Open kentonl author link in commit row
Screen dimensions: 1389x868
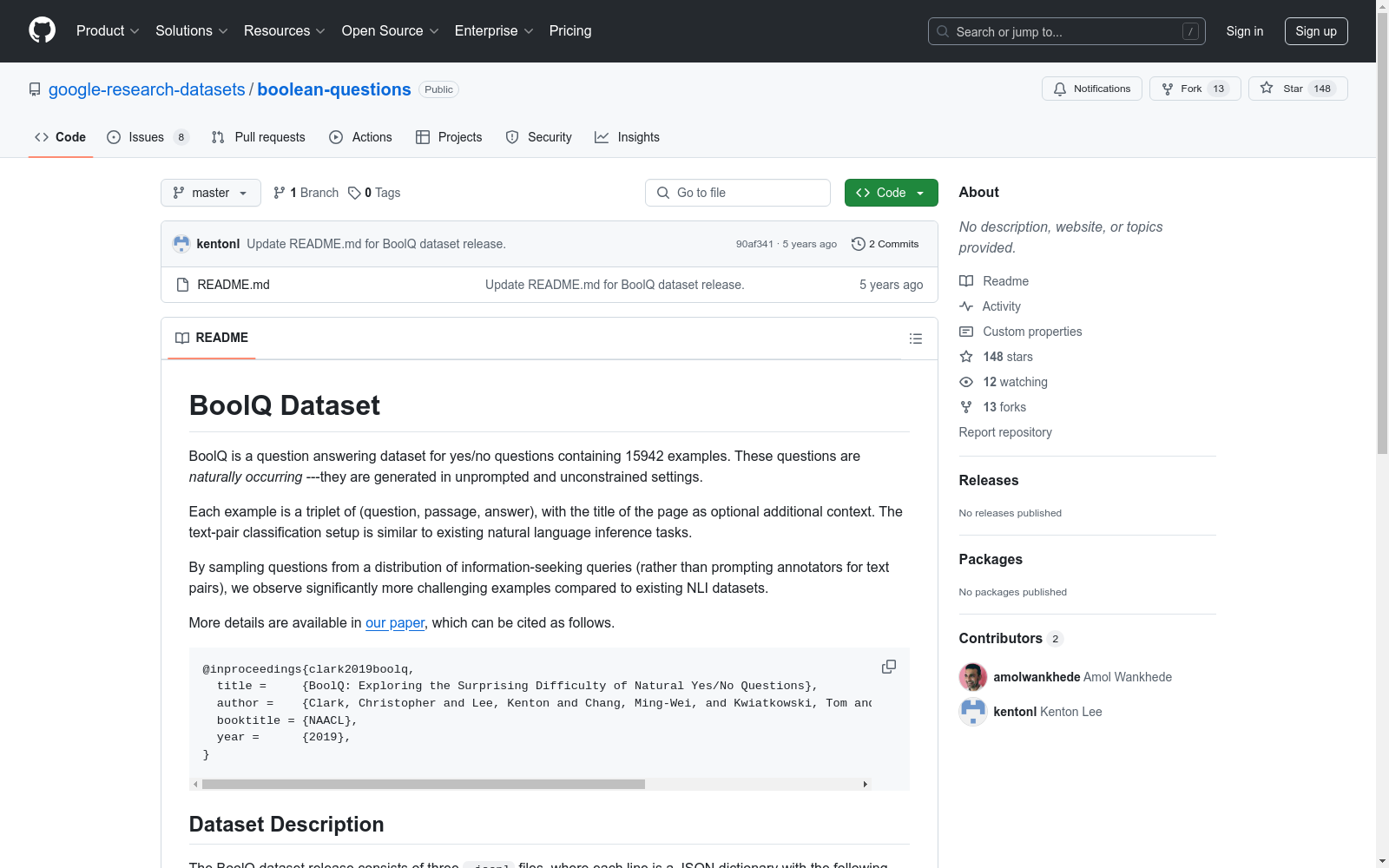pos(218,244)
